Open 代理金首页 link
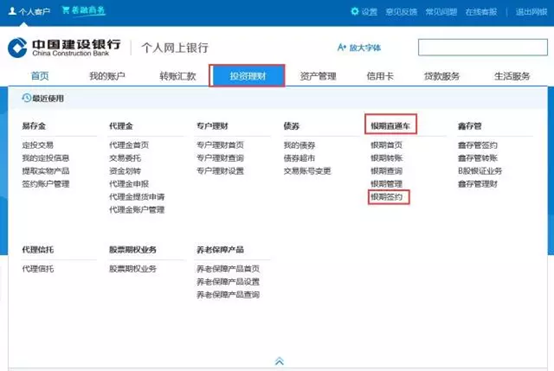 pyautogui.click(x=129, y=145)
